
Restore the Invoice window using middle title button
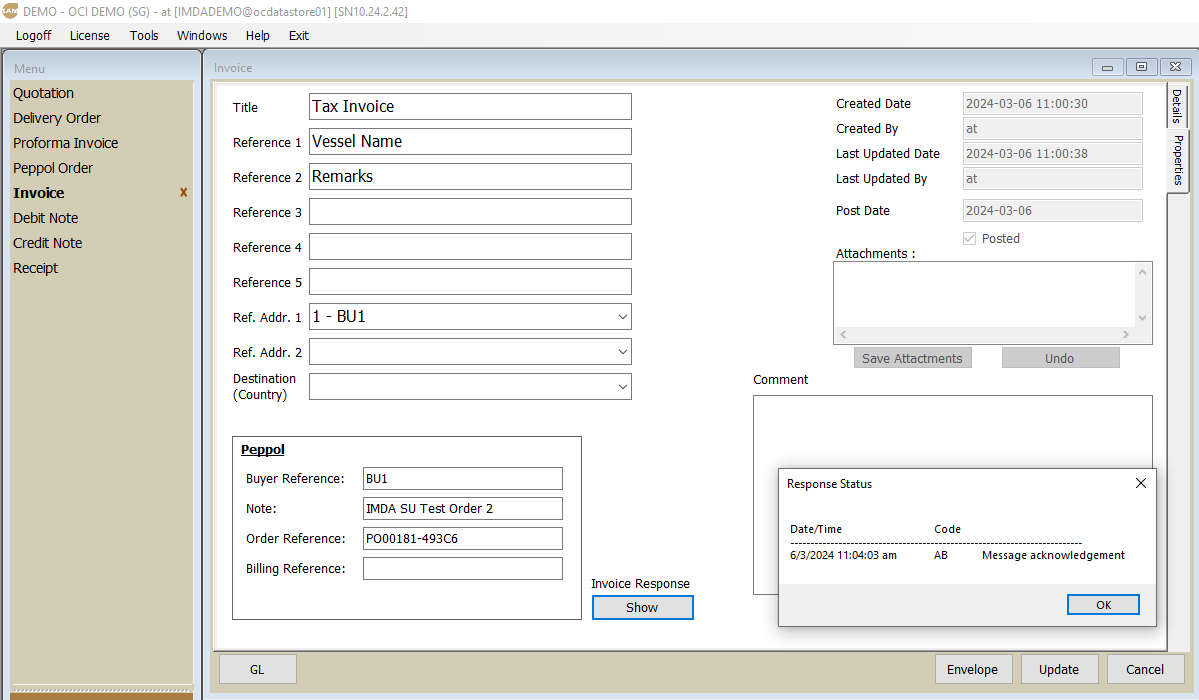click(x=1141, y=67)
